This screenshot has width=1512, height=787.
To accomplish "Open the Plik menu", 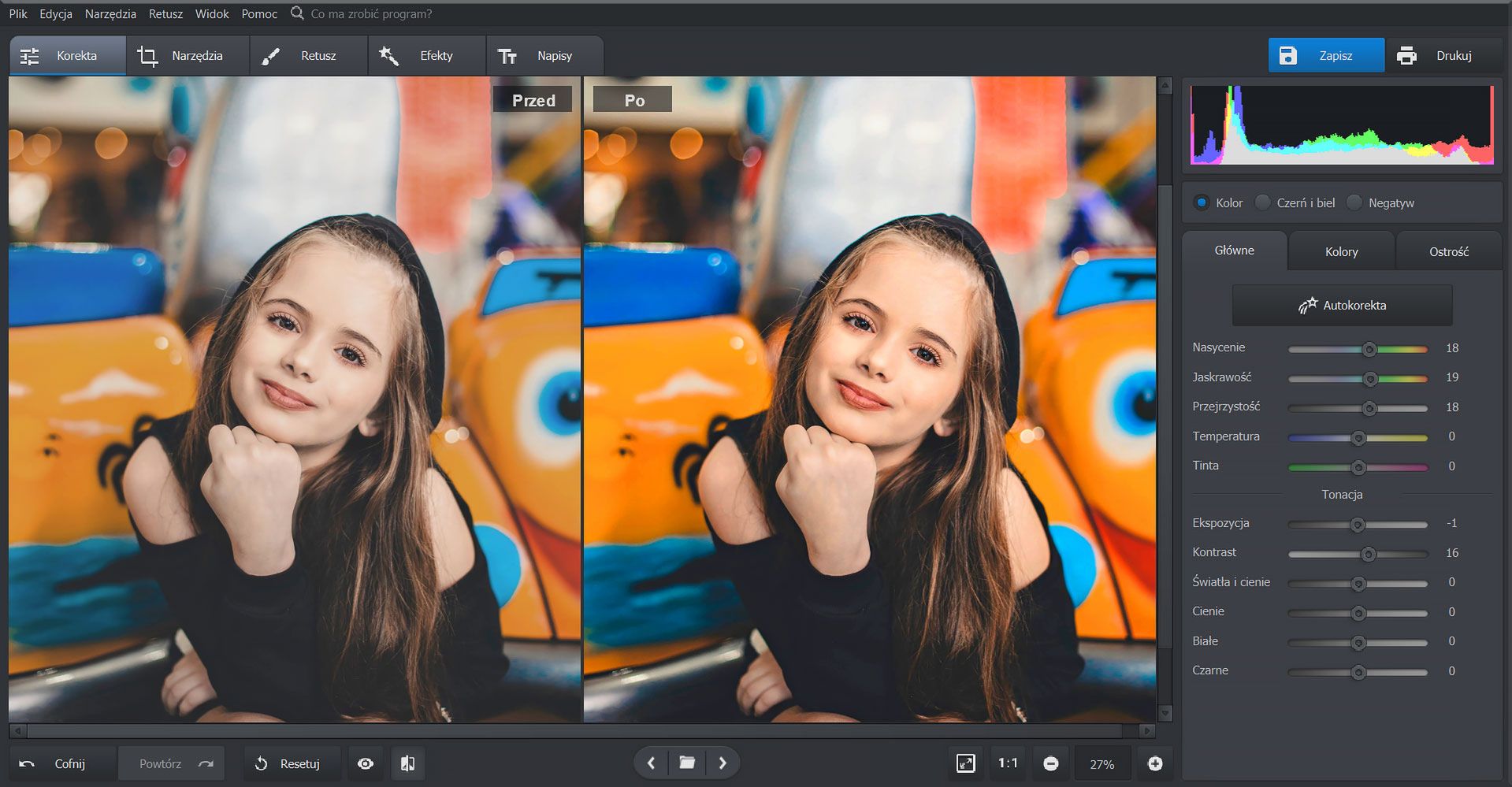I will 18,13.
